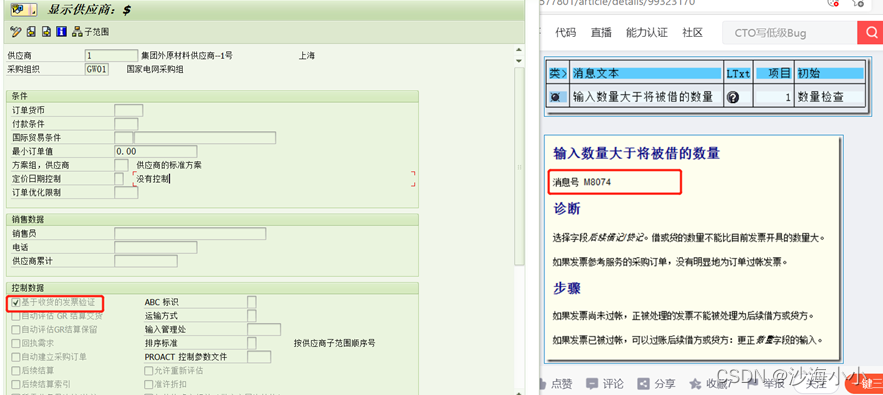Click the 输入管理处 input field
Viewport: 883px width, 395px height.
click(x=264, y=330)
